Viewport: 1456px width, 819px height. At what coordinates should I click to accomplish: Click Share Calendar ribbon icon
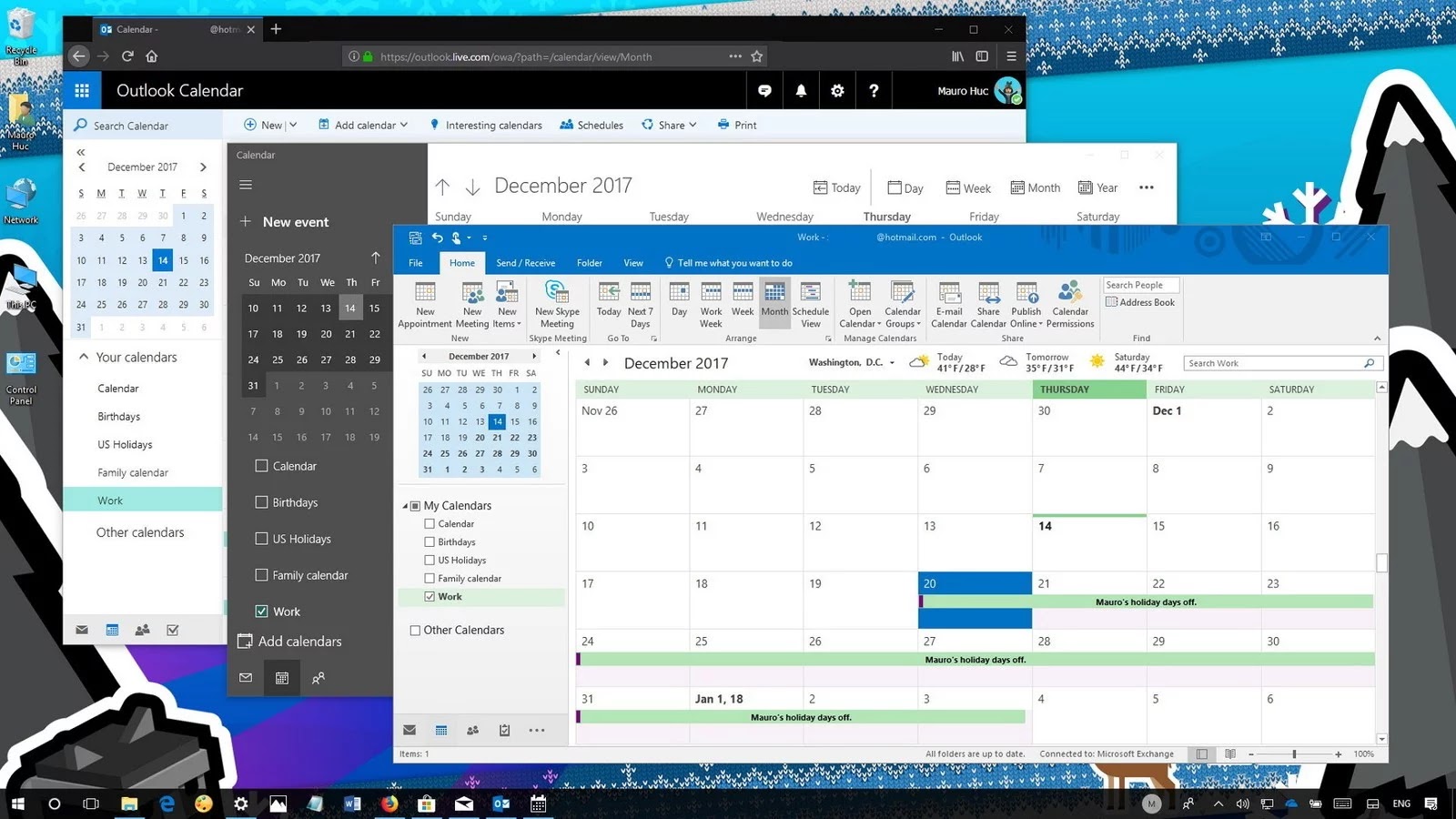(988, 304)
